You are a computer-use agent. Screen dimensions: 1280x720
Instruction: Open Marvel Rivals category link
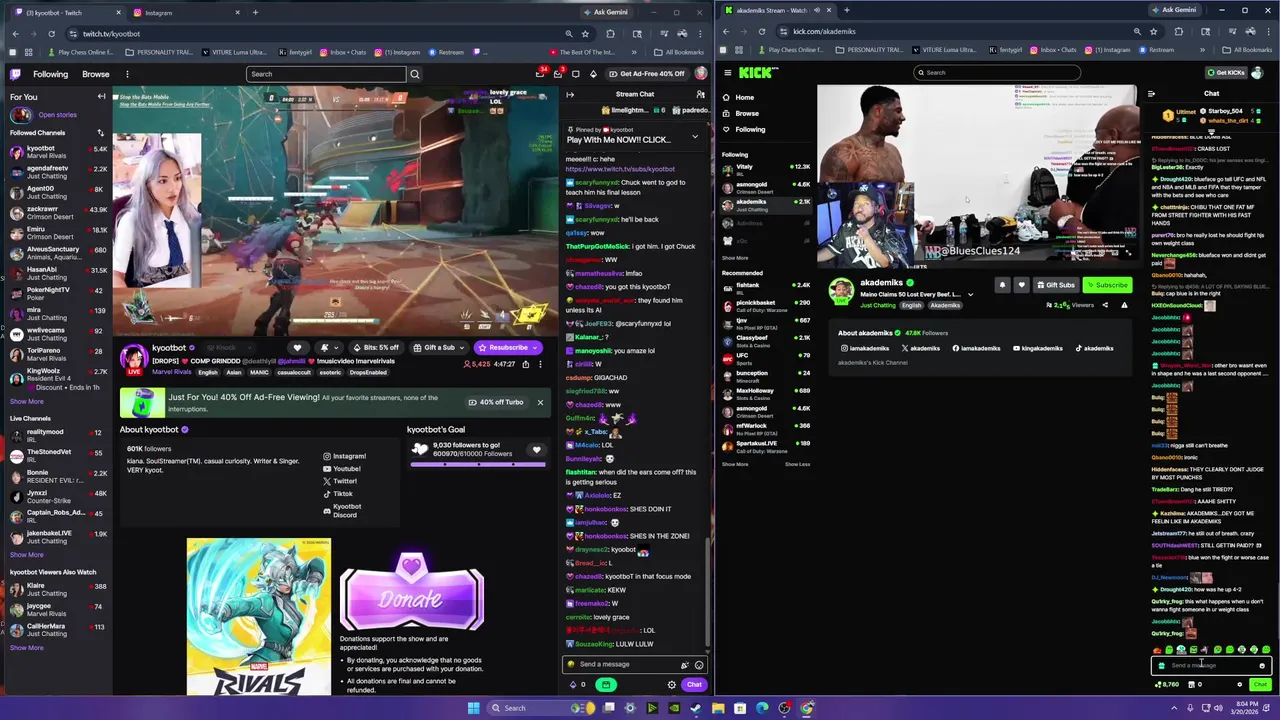click(x=172, y=373)
